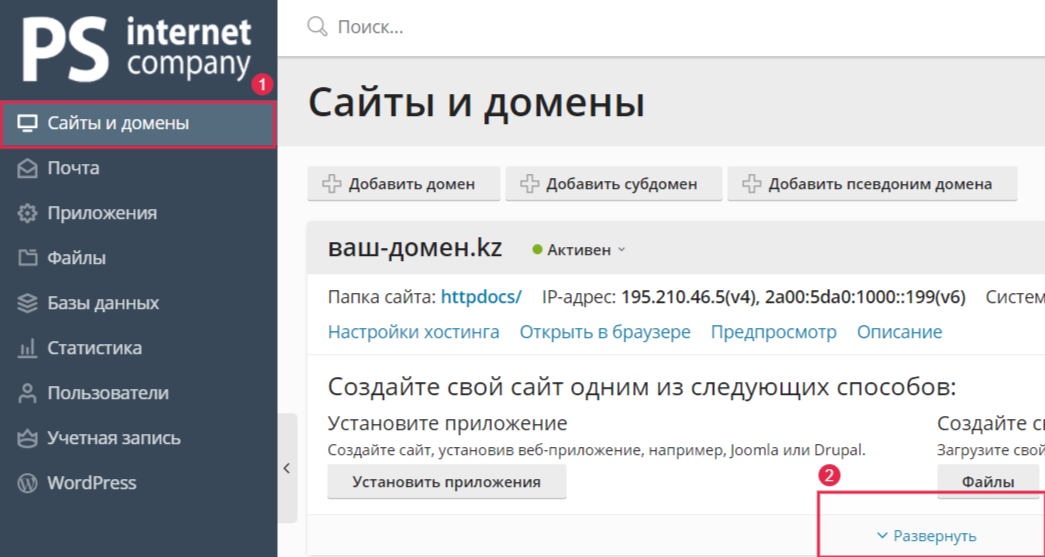Click the magnifier search icon

pos(317,27)
